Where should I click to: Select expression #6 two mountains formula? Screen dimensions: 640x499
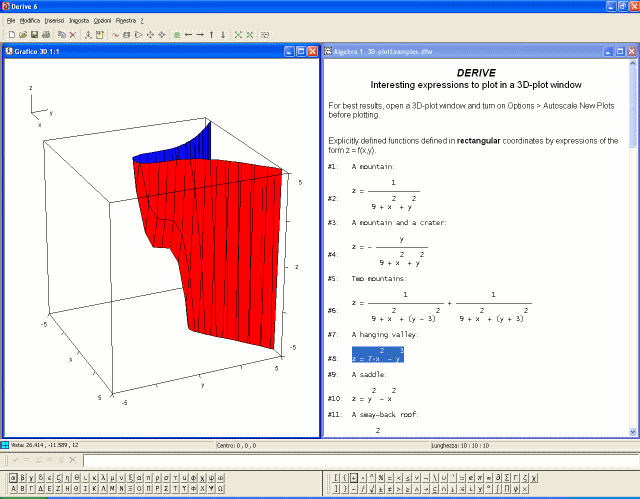[x=442, y=307]
